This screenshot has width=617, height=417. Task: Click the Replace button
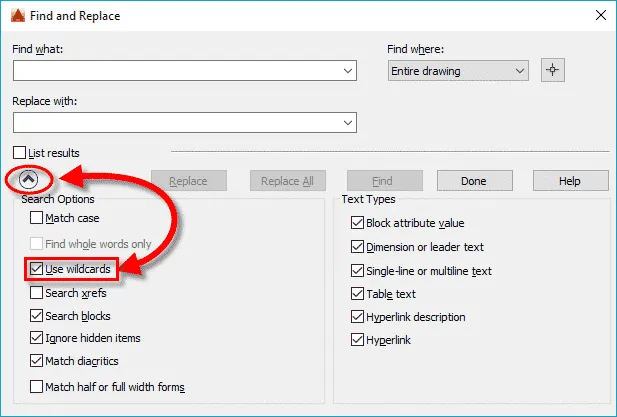pos(189,181)
